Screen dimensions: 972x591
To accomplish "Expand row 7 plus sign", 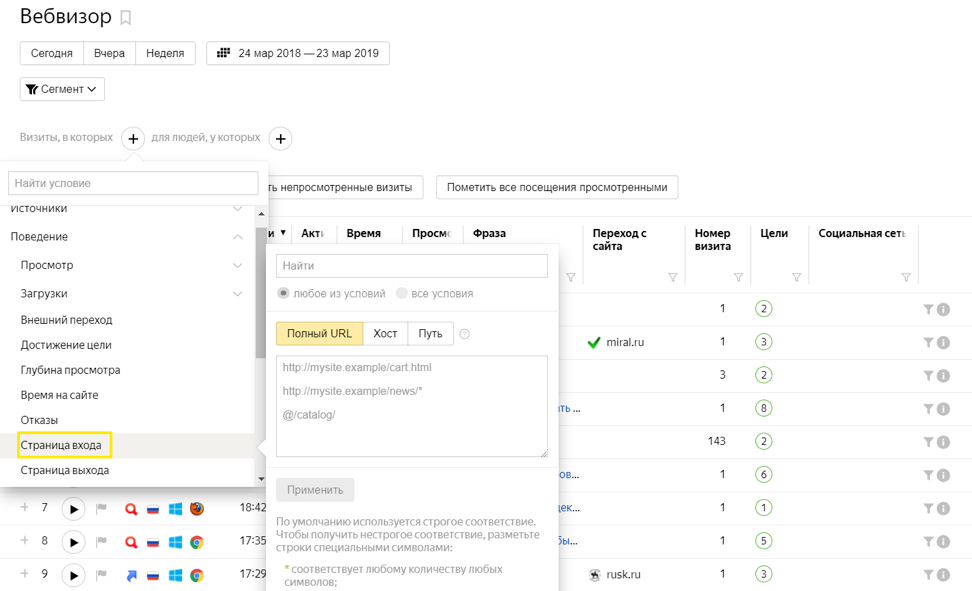I will pos(24,507).
